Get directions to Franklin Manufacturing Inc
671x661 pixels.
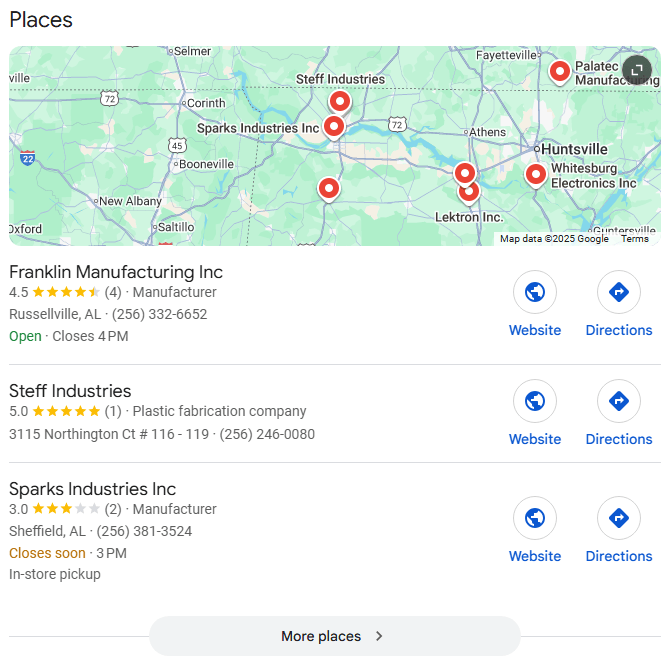tap(618, 292)
